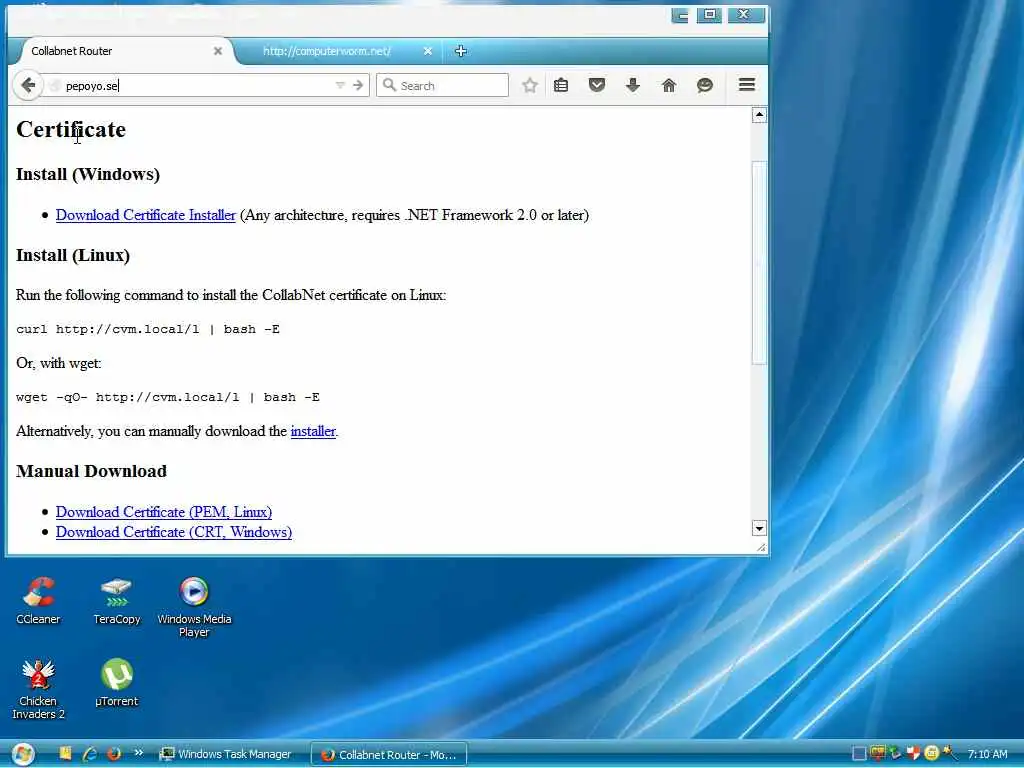Click scrollbar up arrow in browser
This screenshot has width=1024, height=768.
pyautogui.click(x=759, y=116)
